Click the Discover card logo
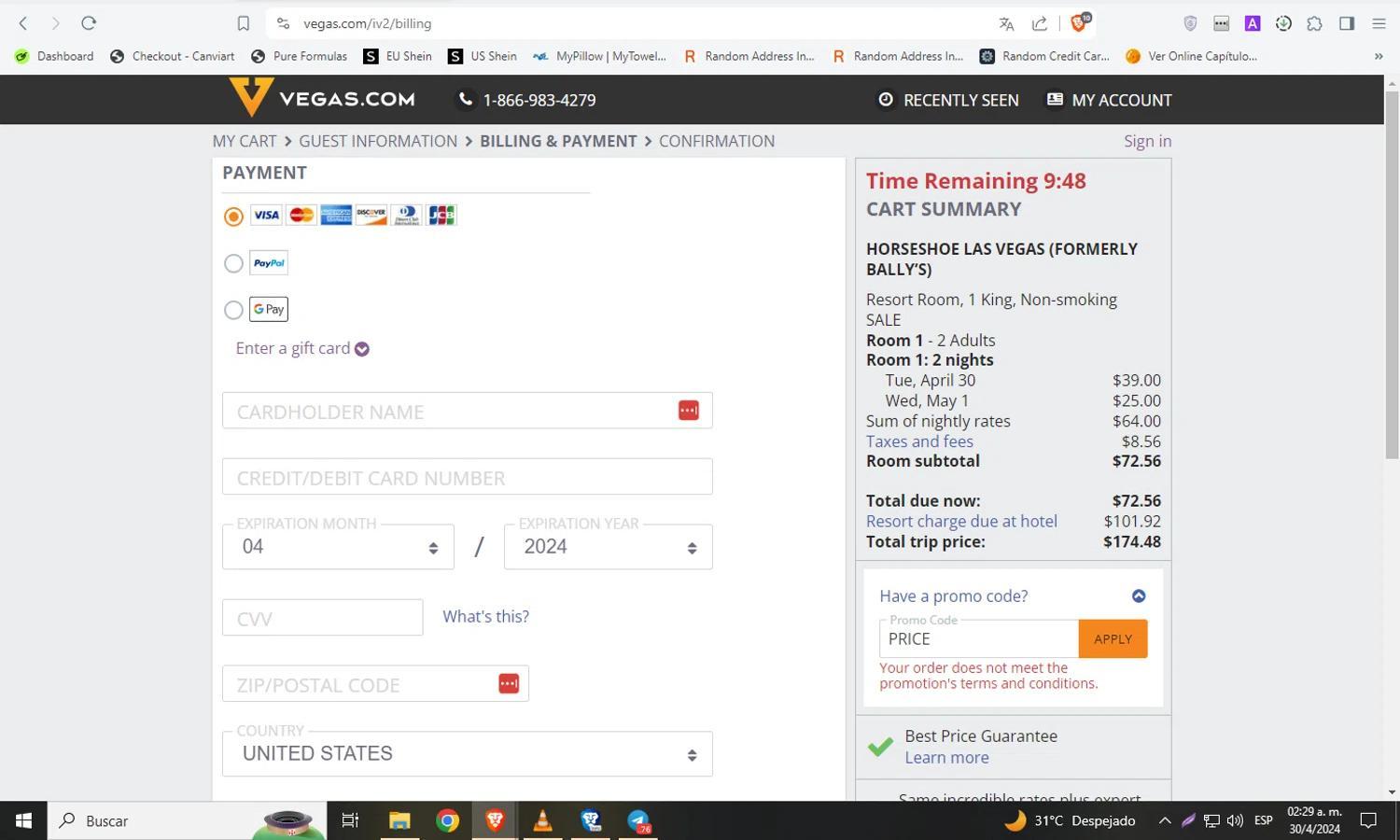Screen dimensions: 1400x840 point(371,216)
